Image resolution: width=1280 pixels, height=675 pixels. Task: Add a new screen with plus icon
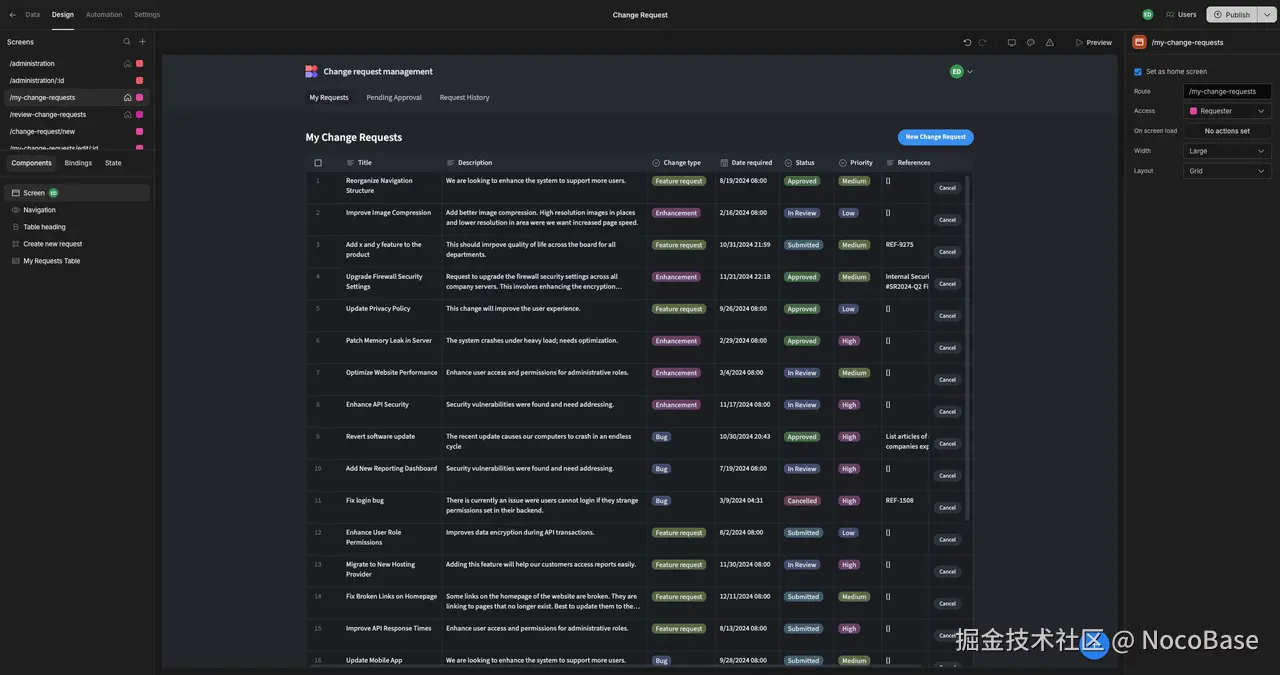coord(142,42)
